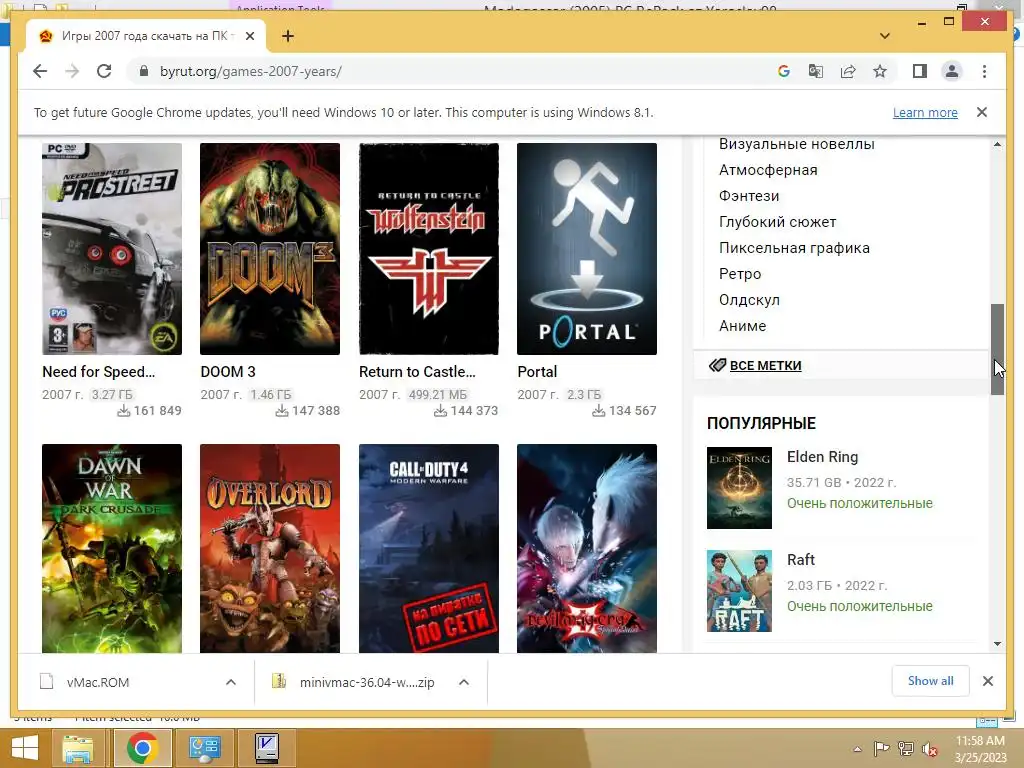Open Devil May Cry 3 cover

pyautogui.click(x=586, y=549)
